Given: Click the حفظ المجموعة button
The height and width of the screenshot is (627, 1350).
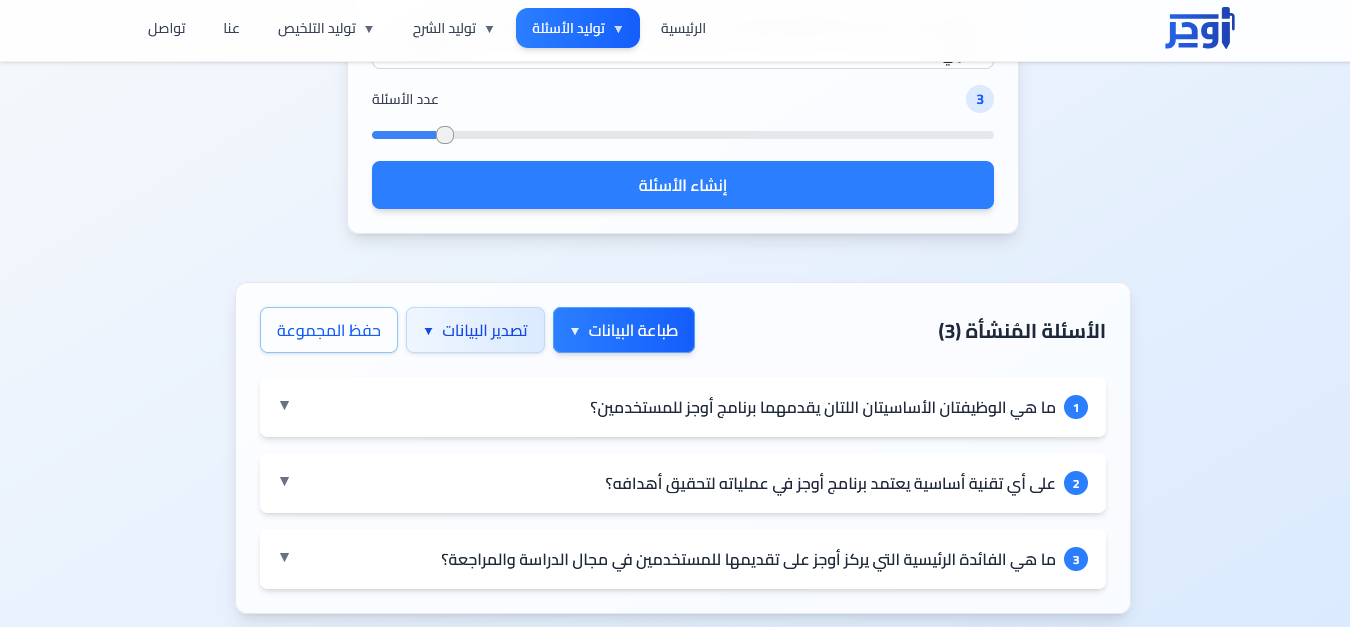Looking at the screenshot, I should 329,330.
